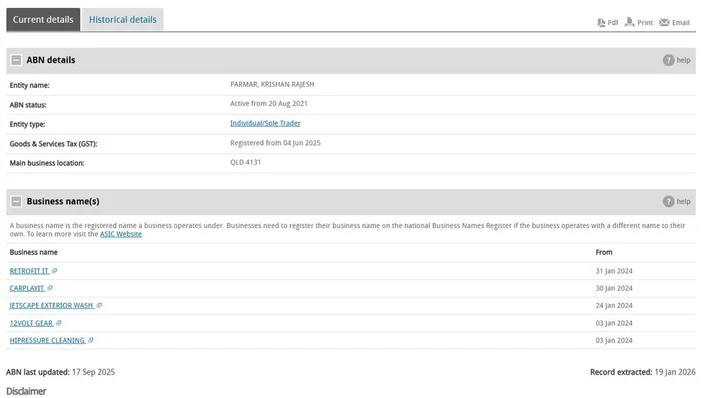Click the entity name PARMAR, KRISHAN RAJESH
This screenshot has height=398, width=720.
pos(272,84)
